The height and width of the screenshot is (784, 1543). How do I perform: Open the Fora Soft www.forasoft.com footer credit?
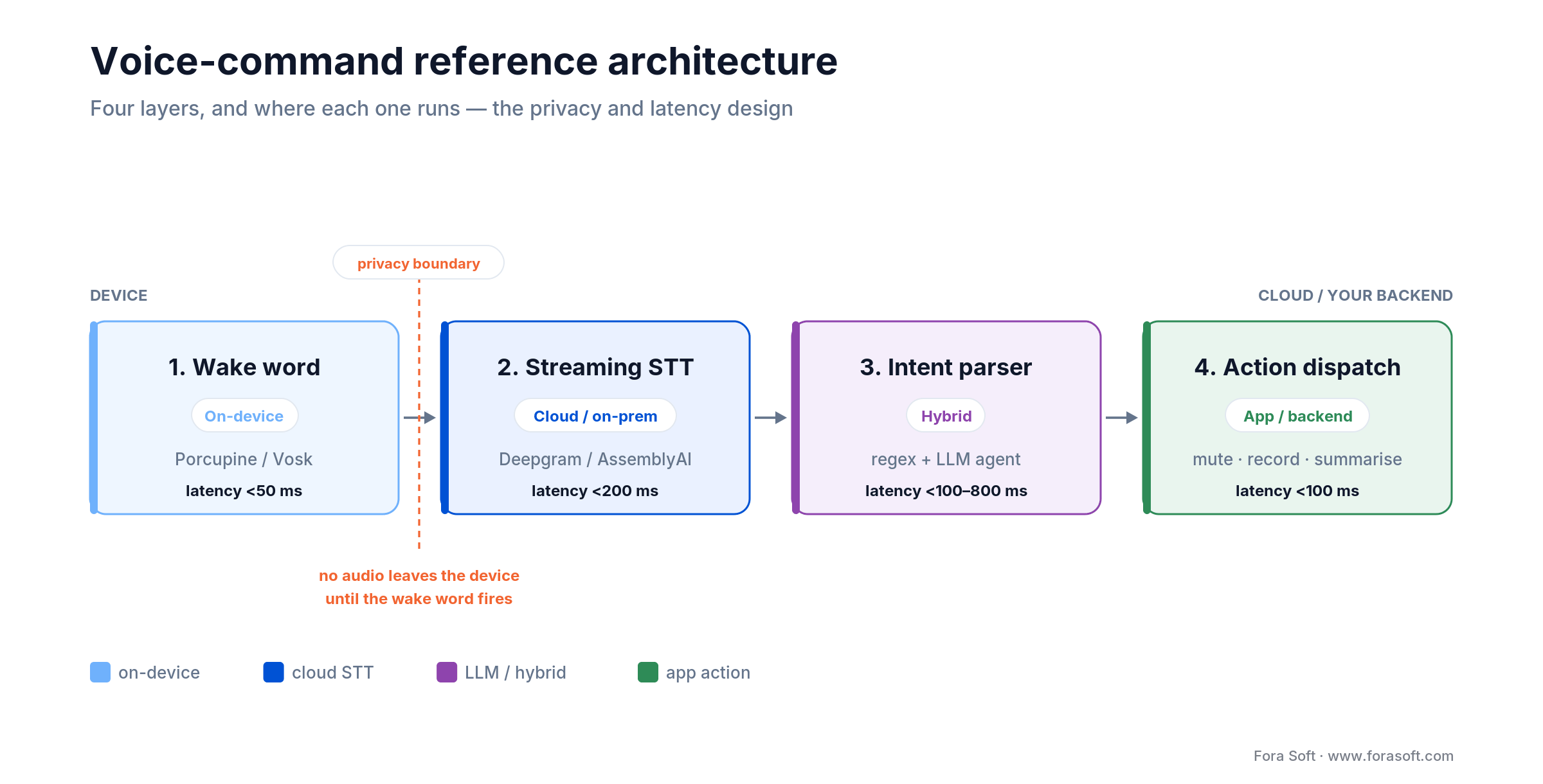tap(1353, 756)
